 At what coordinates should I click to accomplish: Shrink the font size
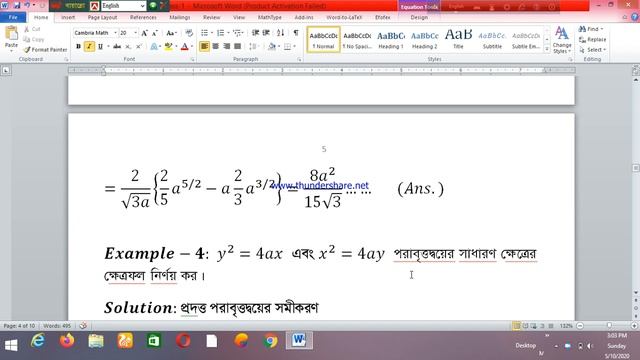tap(155, 33)
